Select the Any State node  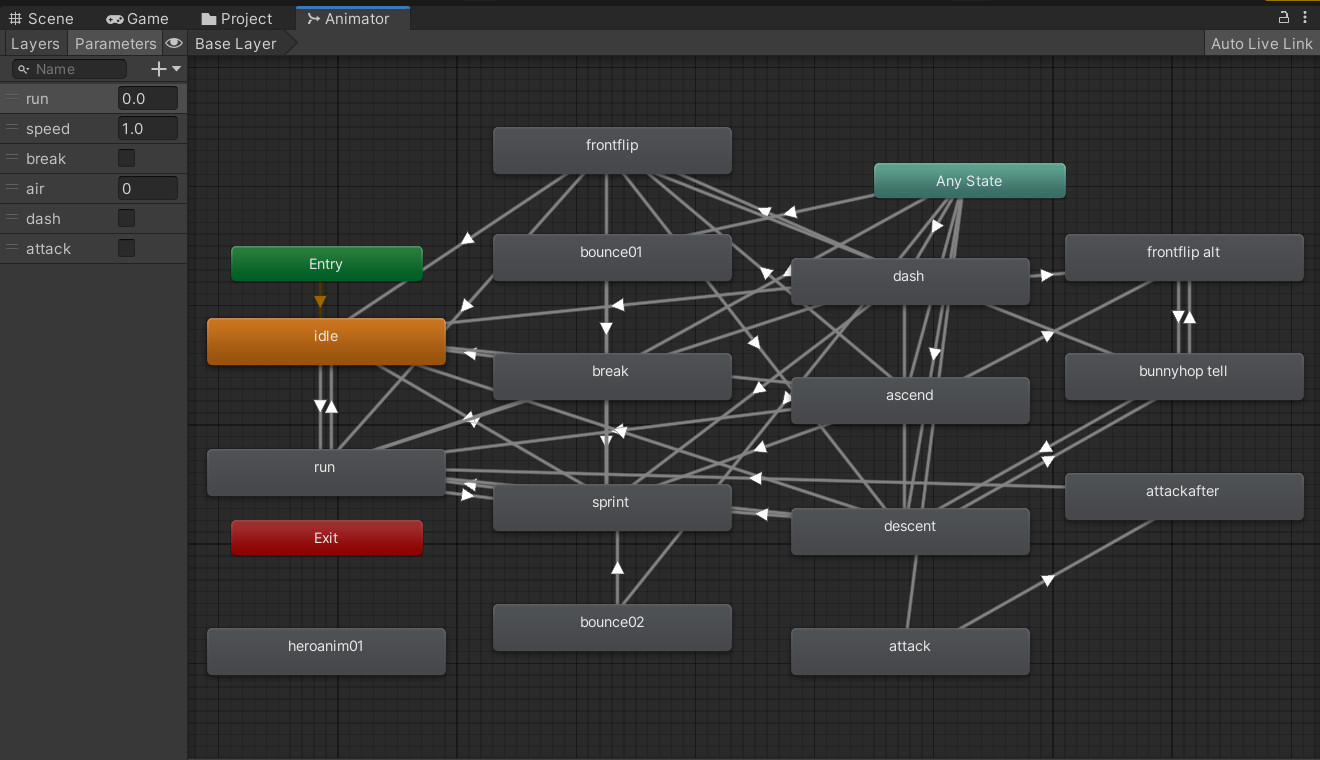(969, 181)
